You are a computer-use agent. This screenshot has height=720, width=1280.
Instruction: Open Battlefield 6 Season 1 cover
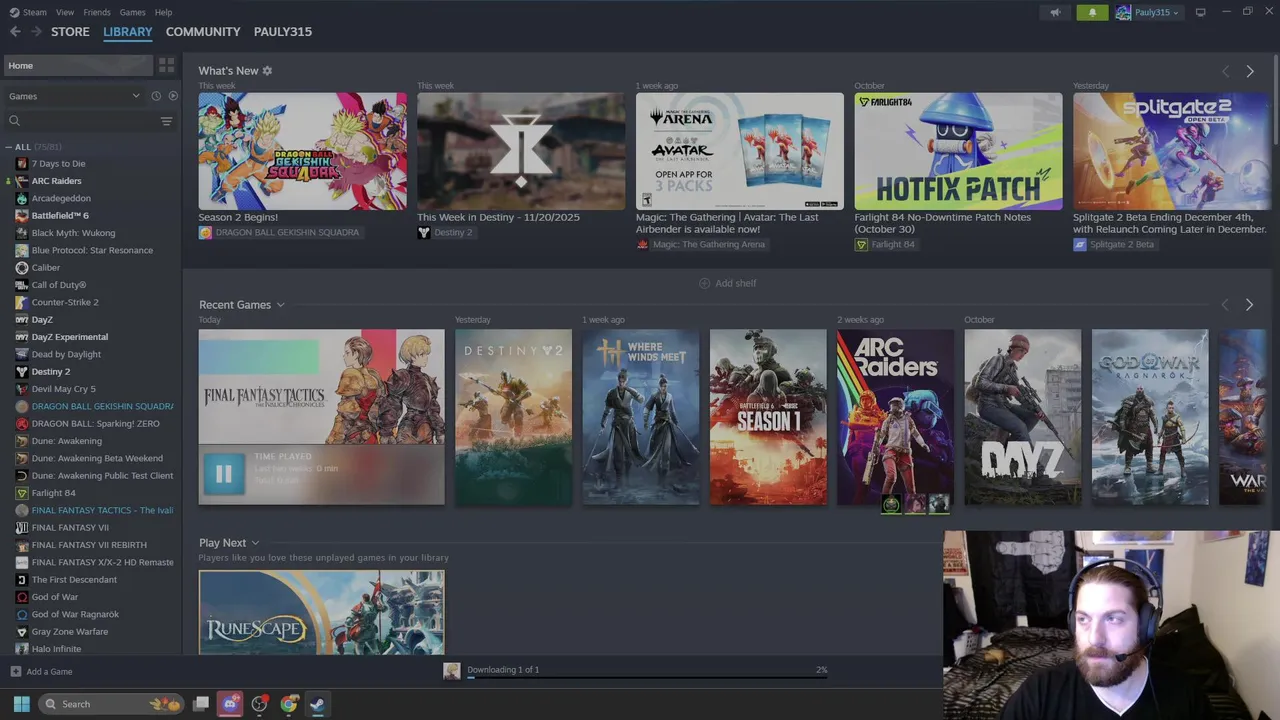pyautogui.click(x=768, y=417)
